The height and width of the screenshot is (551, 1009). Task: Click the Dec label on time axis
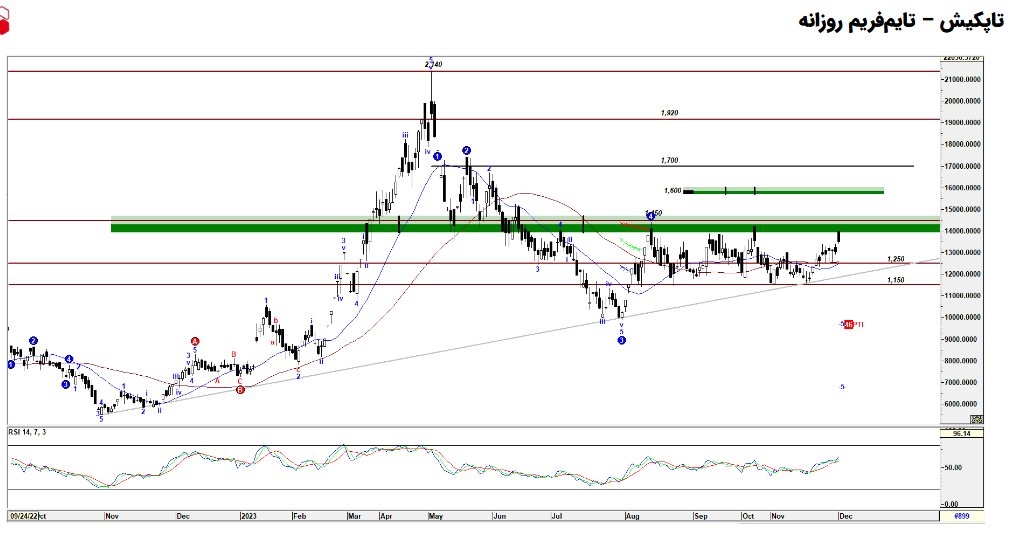[x=843, y=516]
